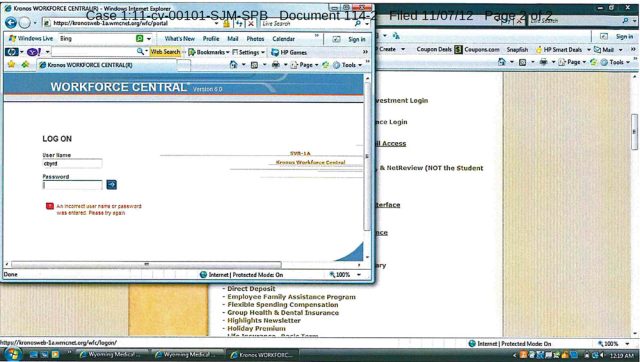Open the Direct Deposit link
This screenshot has width=640, height=362.
pos(251,289)
